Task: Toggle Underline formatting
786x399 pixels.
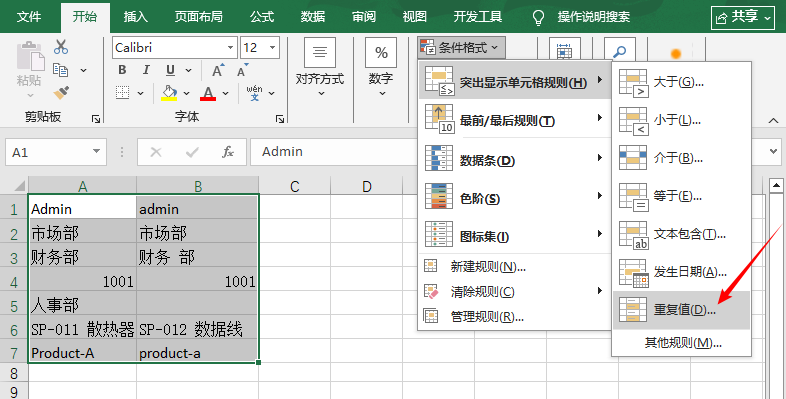Action: pos(170,70)
